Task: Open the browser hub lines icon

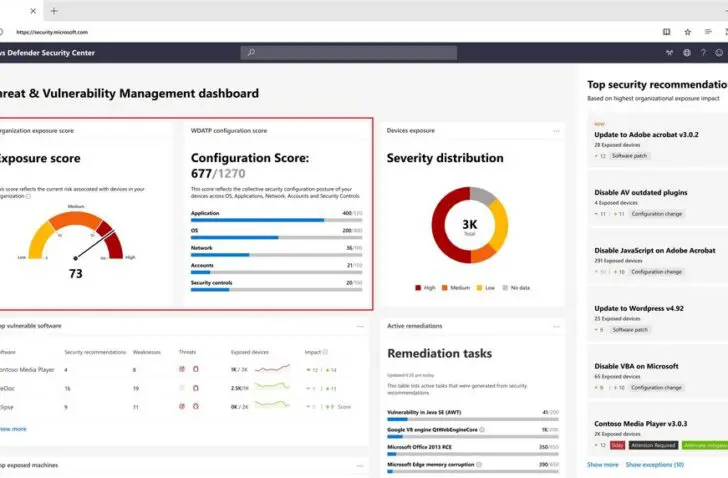Action: 708,32
